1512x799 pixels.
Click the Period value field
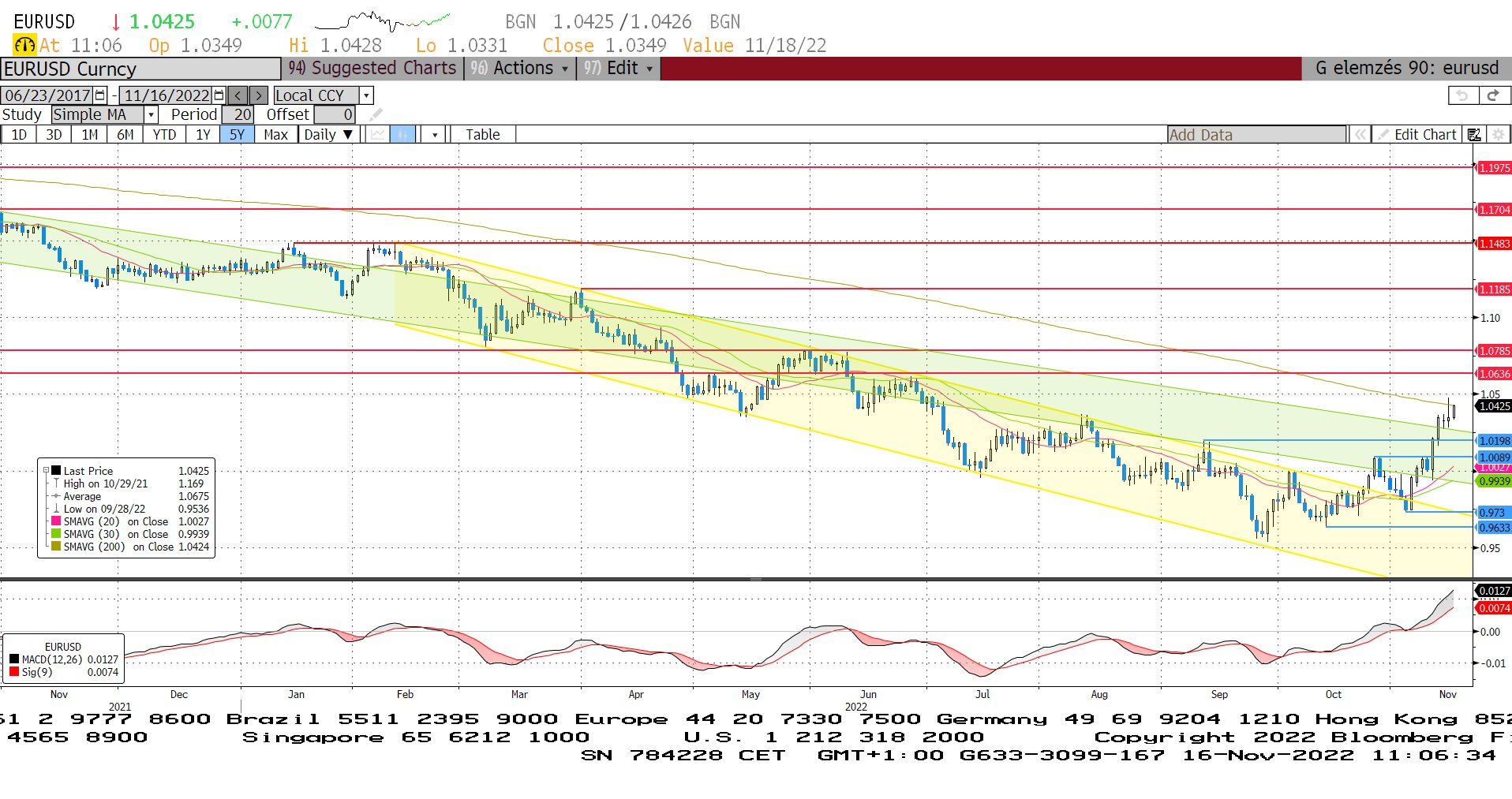click(x=238, y=114)
